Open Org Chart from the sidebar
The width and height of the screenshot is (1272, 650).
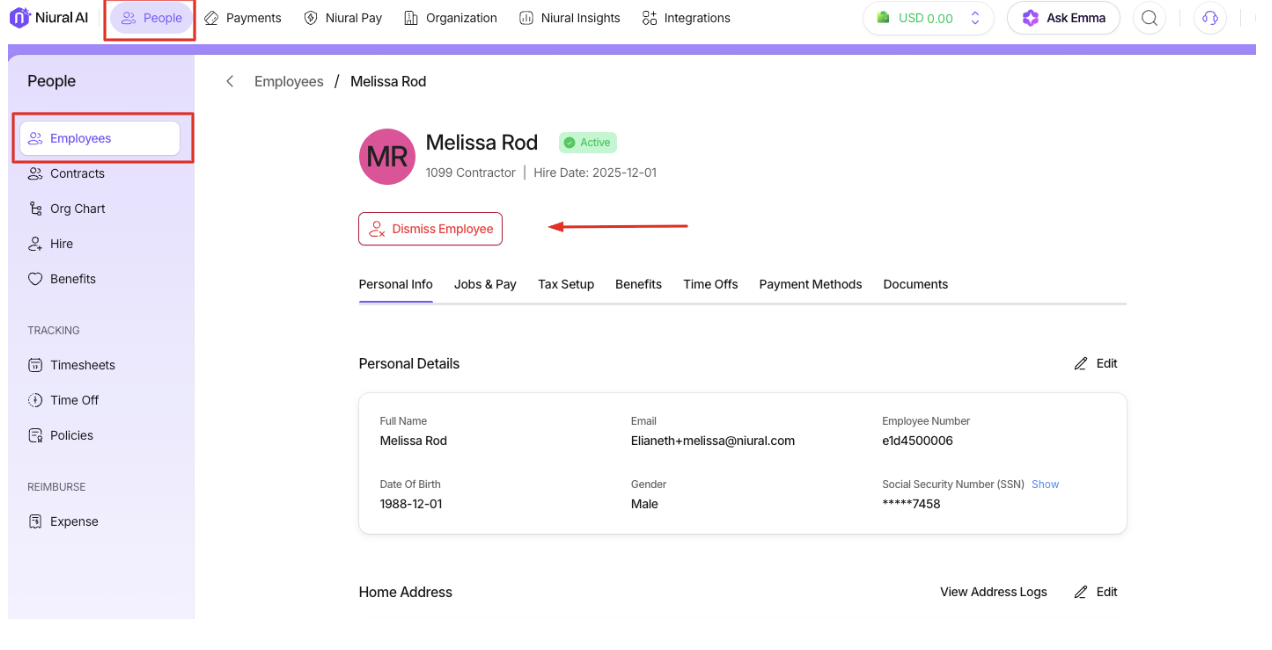click(x=77, y=209)
